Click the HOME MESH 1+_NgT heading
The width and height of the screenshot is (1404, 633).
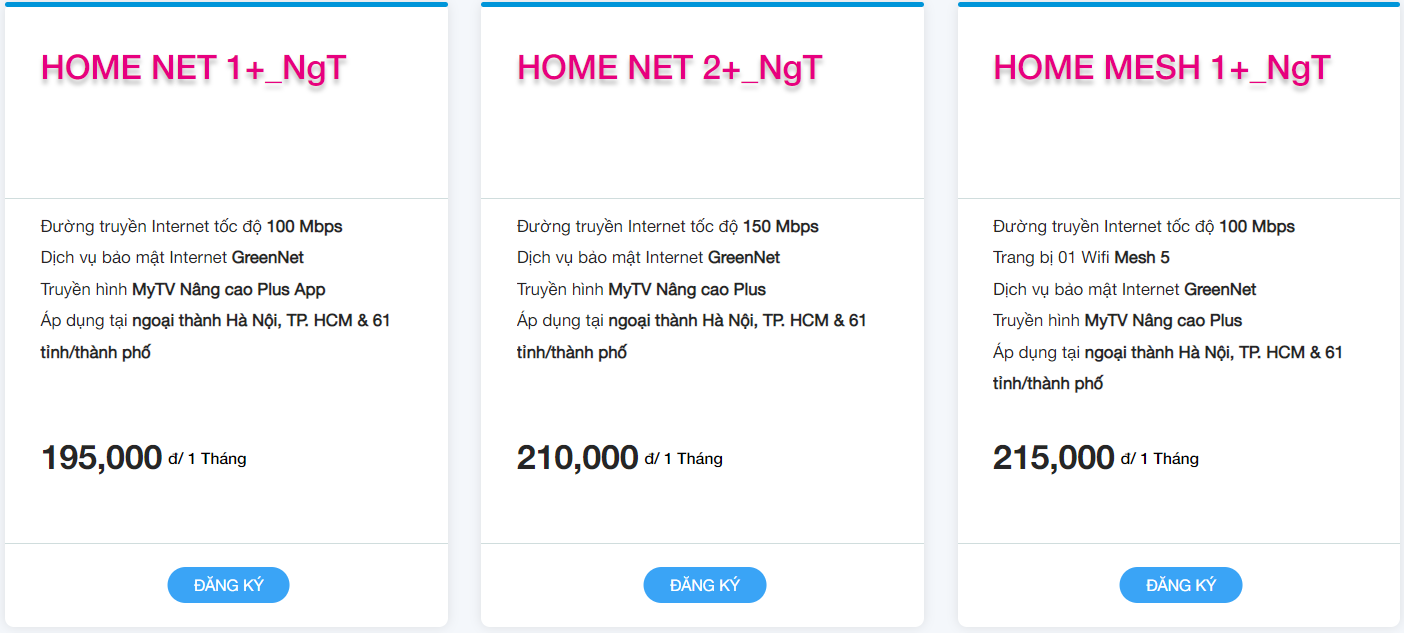pyautogui.click(x=1161, y=68)
